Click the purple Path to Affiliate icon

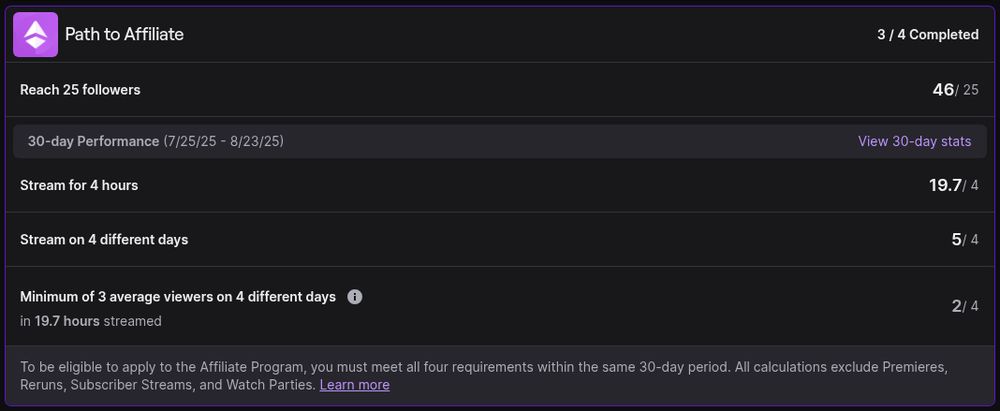pyautogui.click(x=36, y=35)
